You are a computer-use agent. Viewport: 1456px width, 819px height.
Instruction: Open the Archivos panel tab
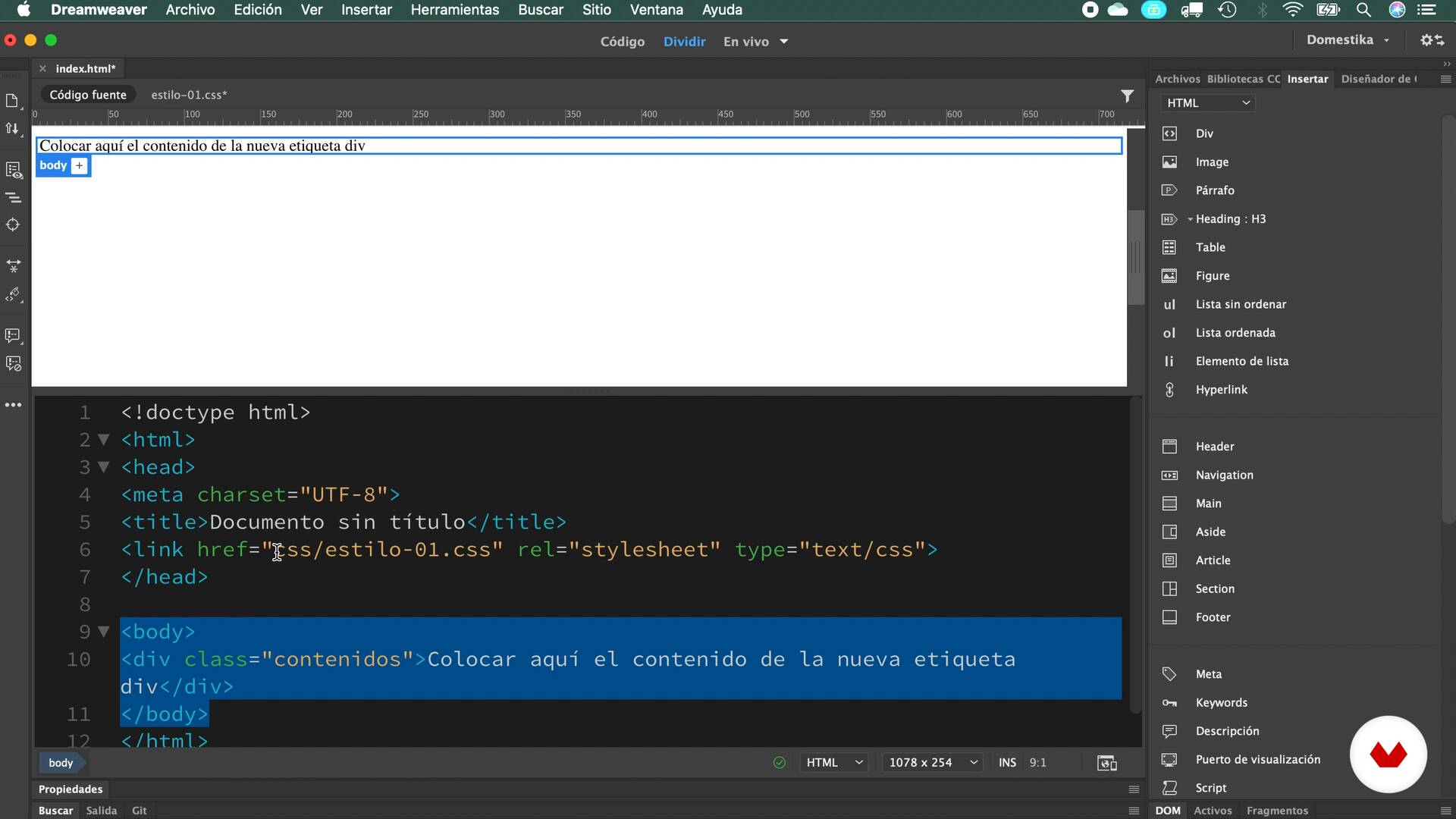(x=1177, y=79)
